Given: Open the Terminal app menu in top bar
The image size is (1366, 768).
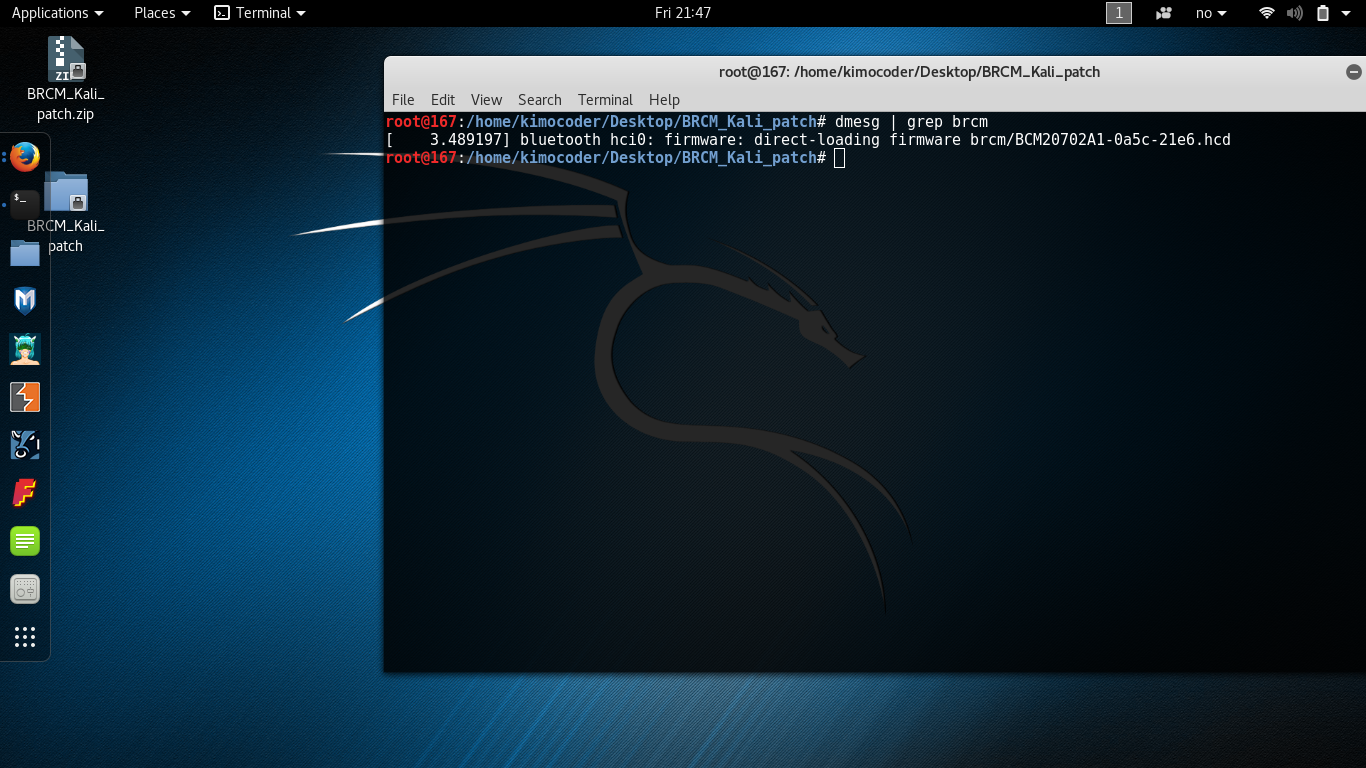Looking at the screenshot, I should [260, 13].
